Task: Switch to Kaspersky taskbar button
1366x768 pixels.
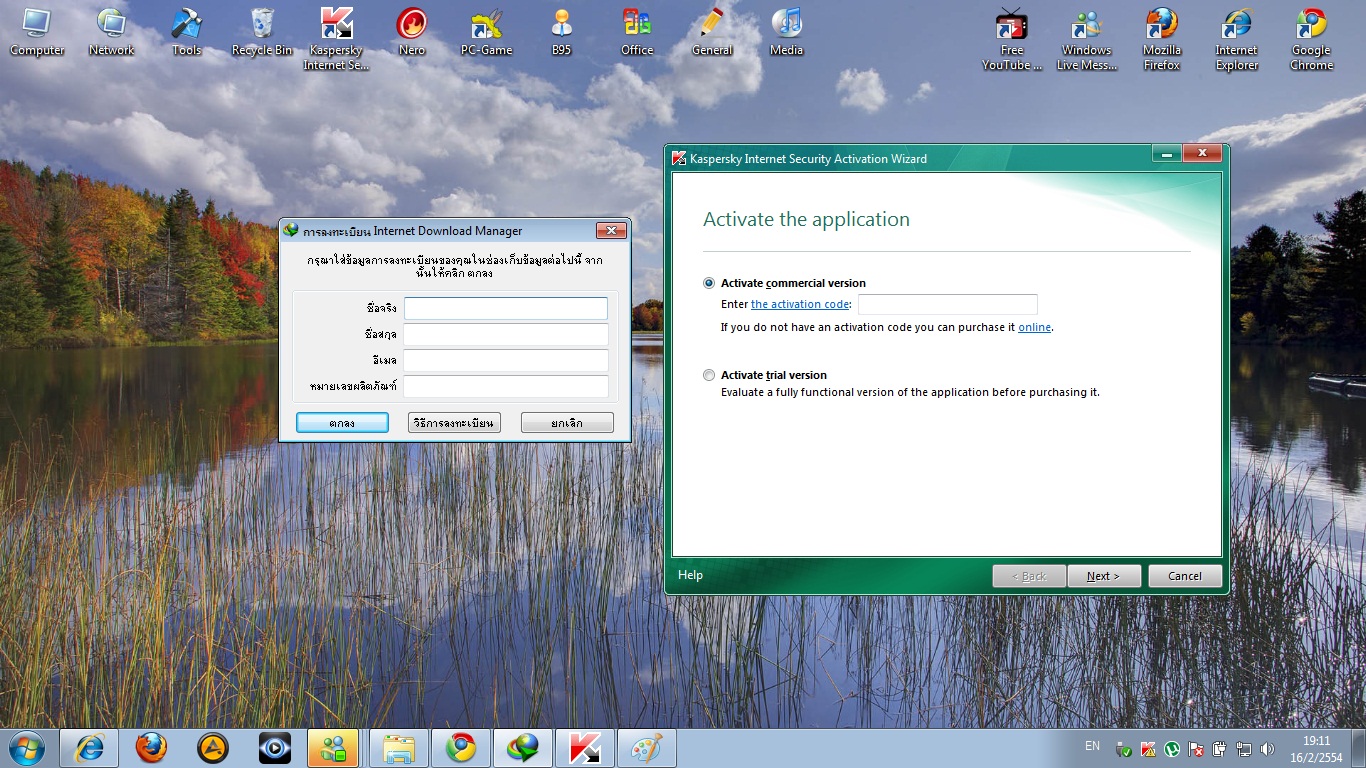Action: 585,748
